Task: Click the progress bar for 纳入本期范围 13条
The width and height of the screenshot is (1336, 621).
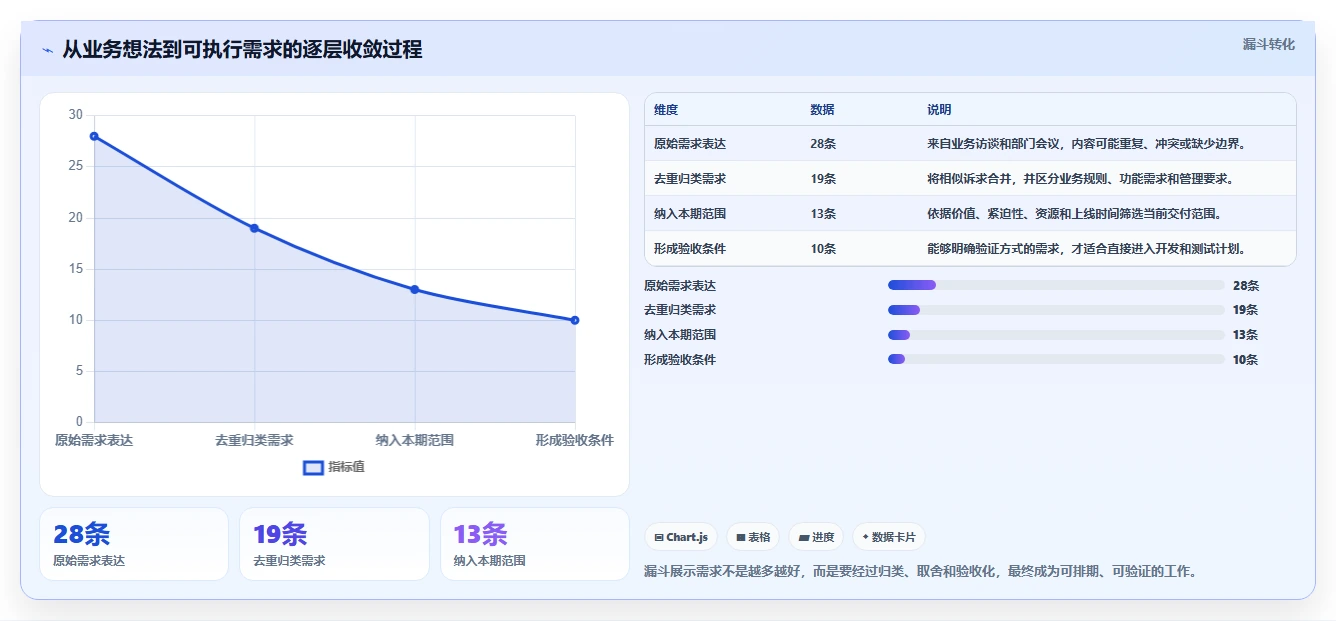Action: 1056,335
